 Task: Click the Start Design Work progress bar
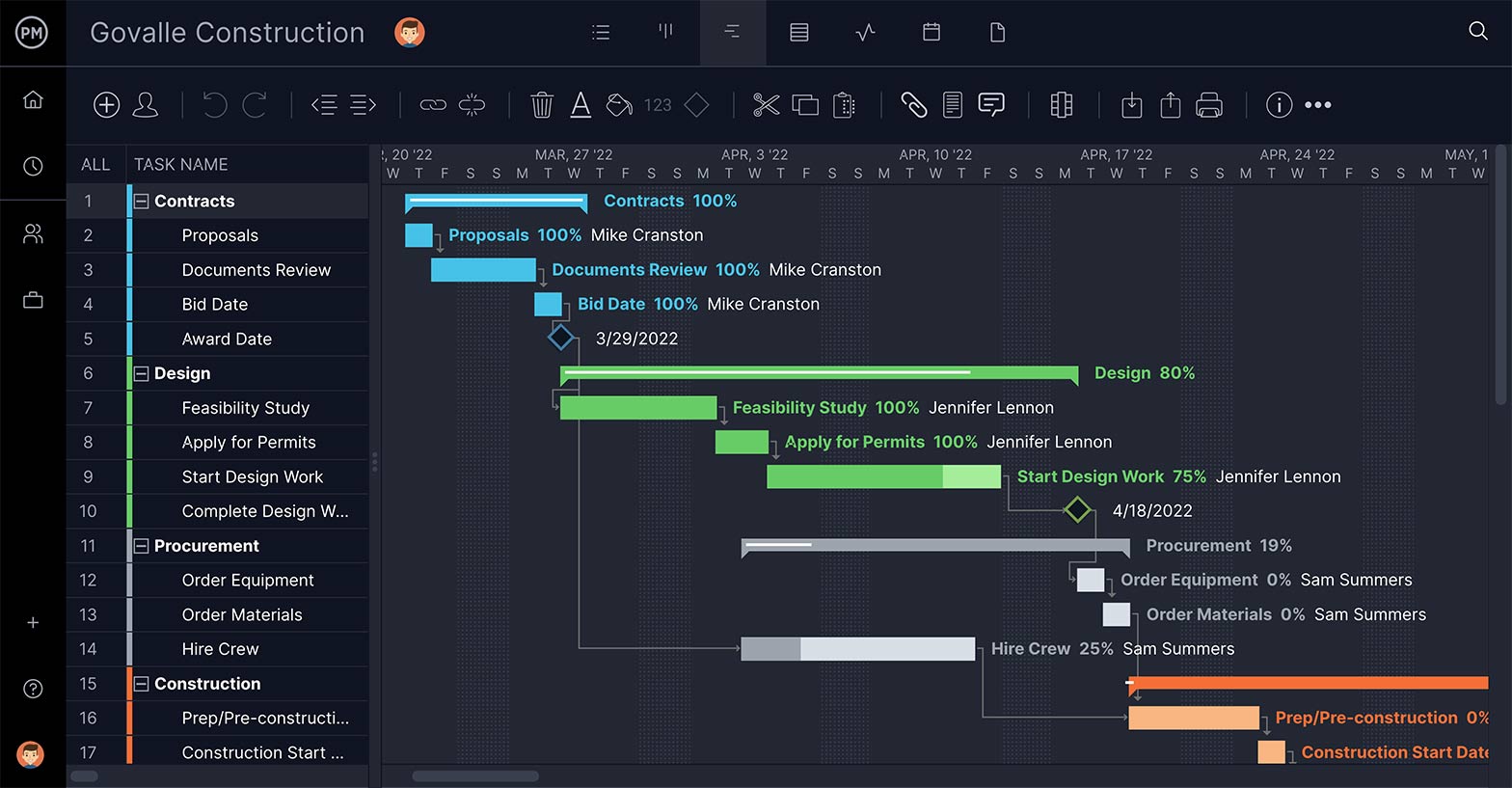point(882,476)
